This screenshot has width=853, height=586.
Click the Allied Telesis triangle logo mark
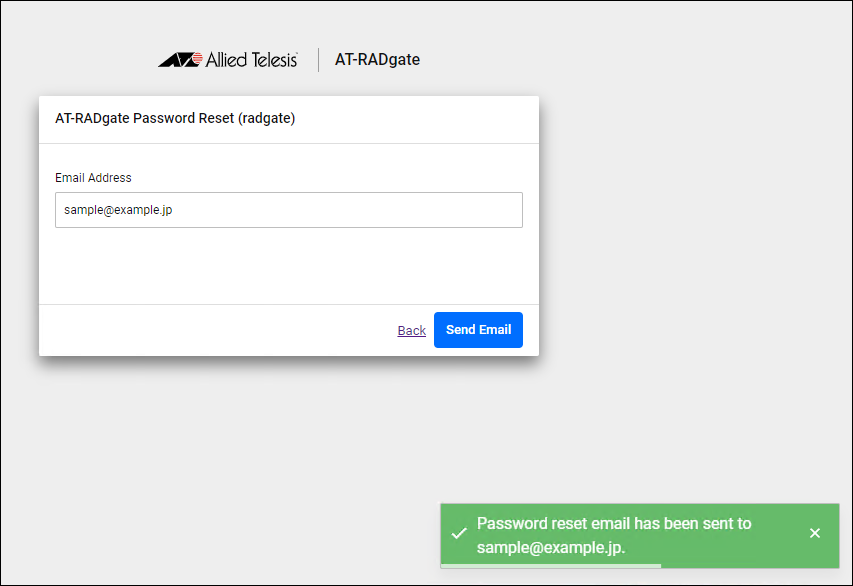[x=180, y=60]
